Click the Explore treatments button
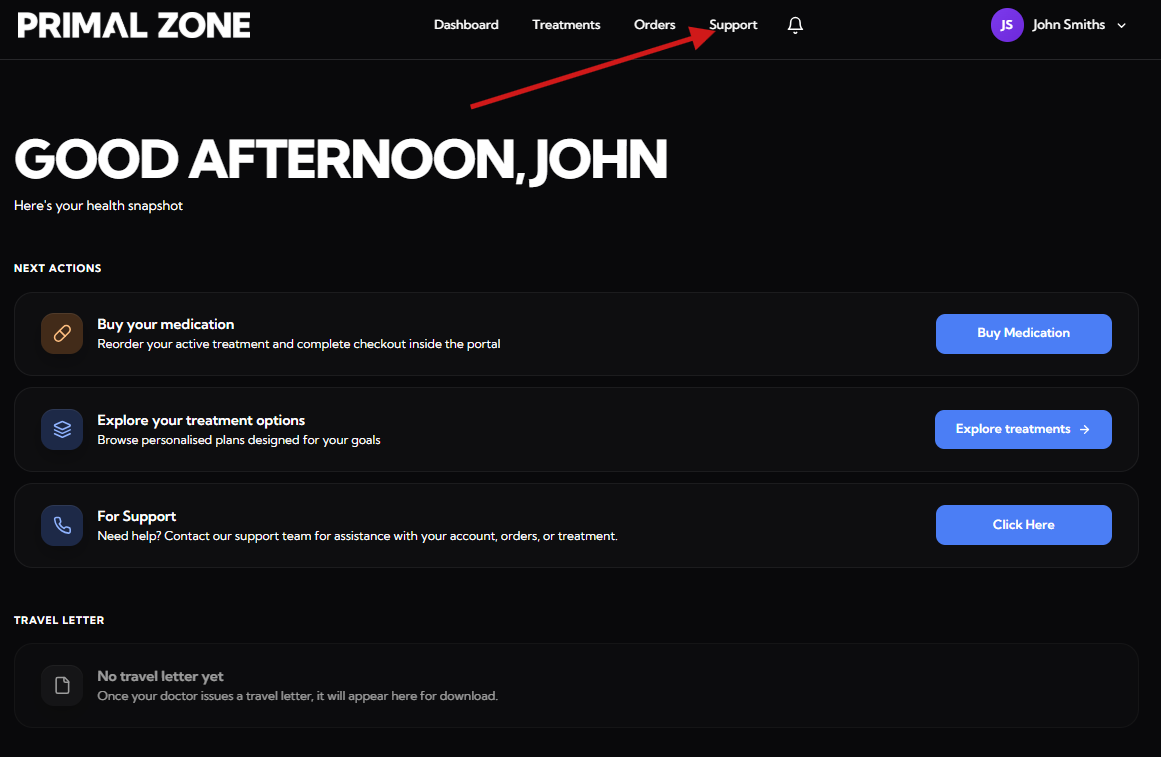Viewport: 1161px width, 757px height. [x=1023, y=429]
